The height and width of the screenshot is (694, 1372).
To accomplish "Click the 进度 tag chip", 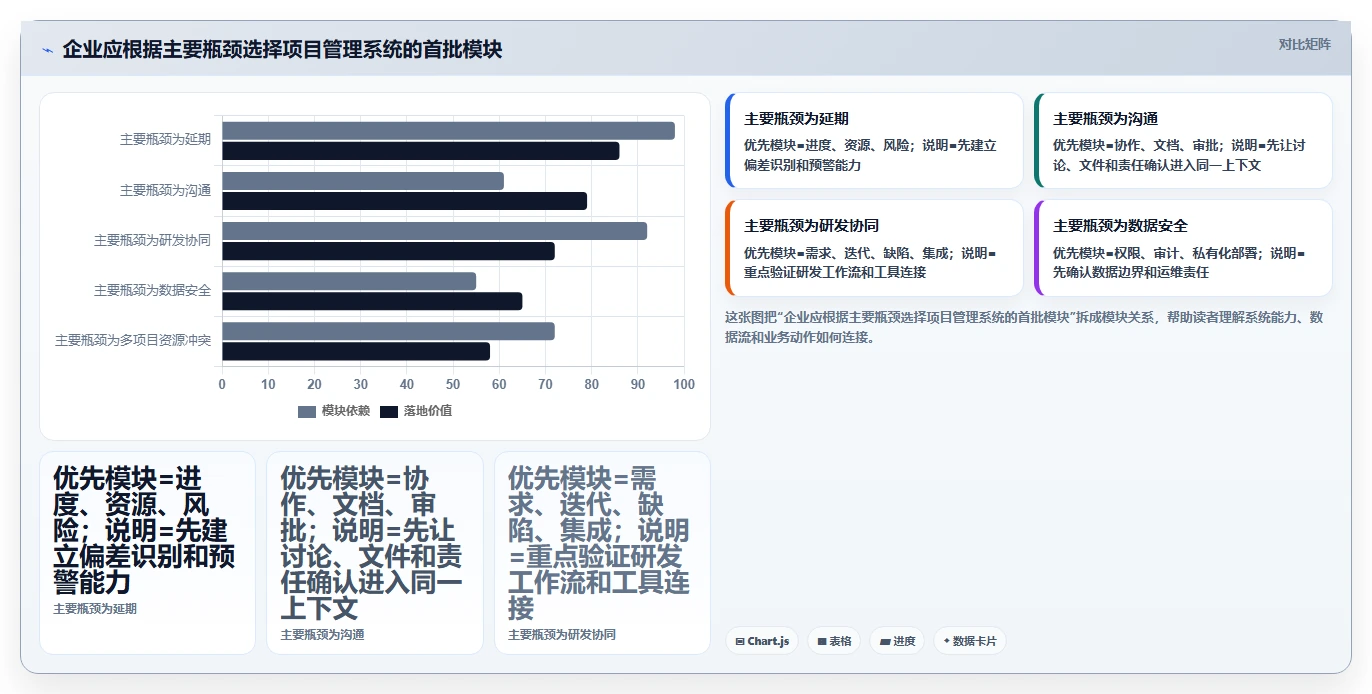I will pos(897,641).
